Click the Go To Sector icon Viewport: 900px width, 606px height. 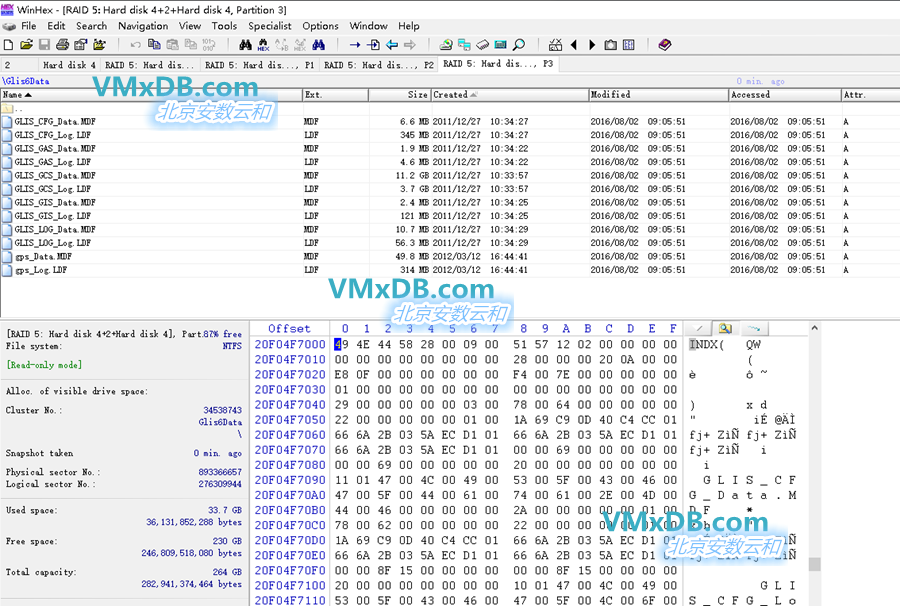(x=373, y=45)
